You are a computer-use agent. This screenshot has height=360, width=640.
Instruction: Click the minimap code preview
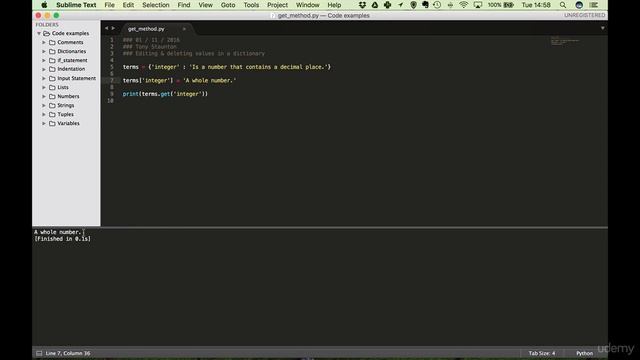point(565,41)
